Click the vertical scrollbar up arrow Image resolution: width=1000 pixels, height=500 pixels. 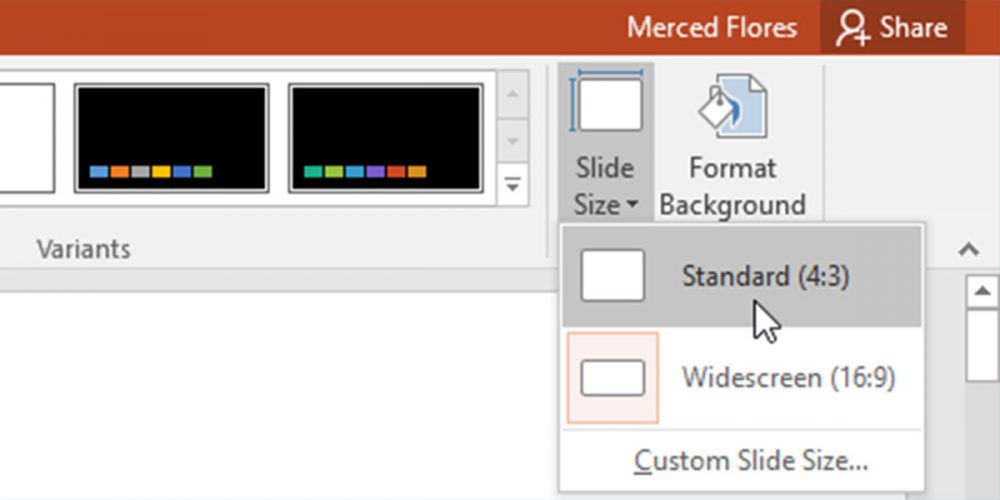coord(978,292)
